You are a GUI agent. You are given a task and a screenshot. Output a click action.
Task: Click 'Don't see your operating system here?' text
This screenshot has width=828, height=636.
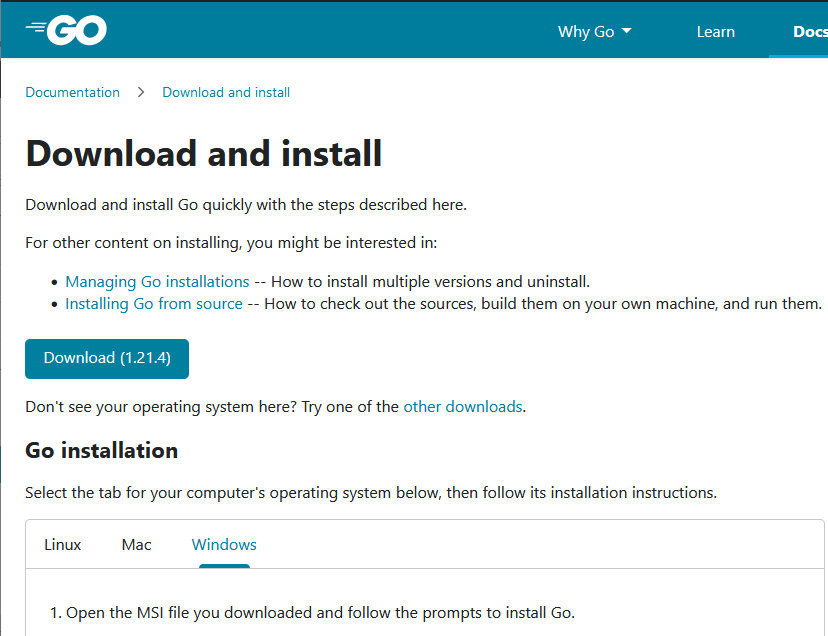tap(161, 407)
